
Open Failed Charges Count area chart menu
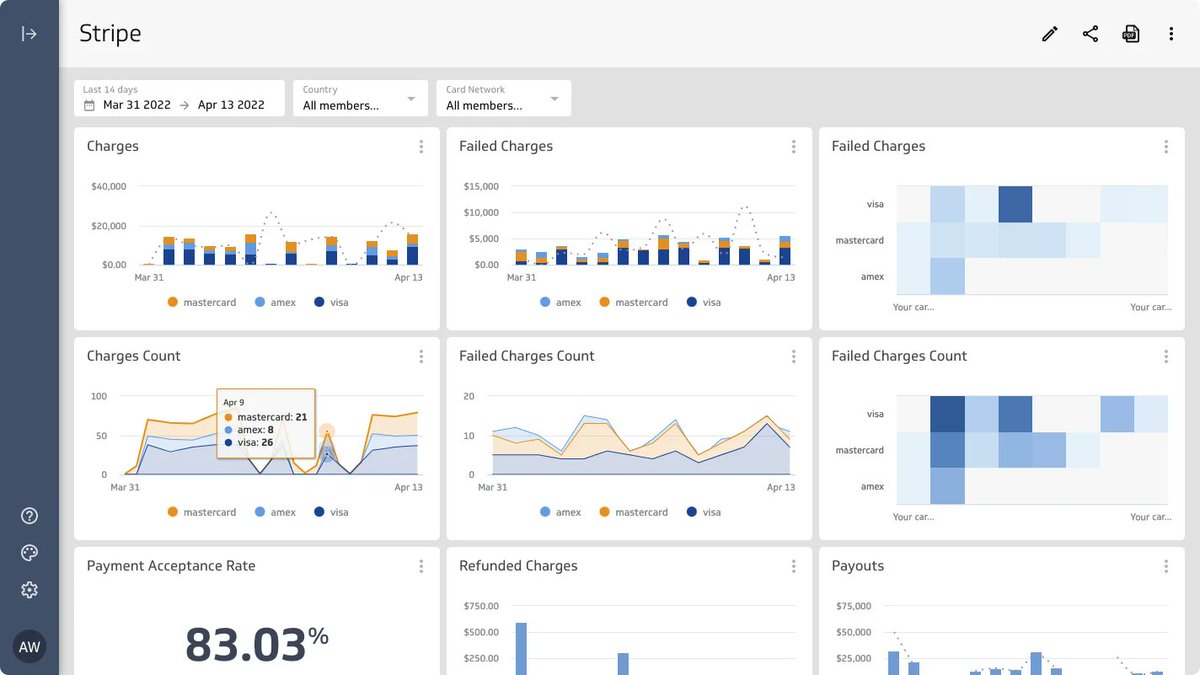point(793,357)
